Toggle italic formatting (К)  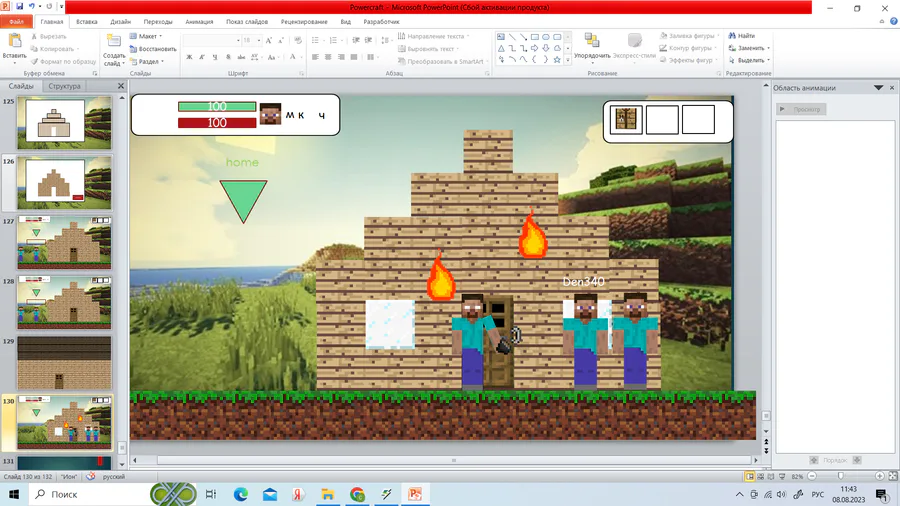coord(202,57)
